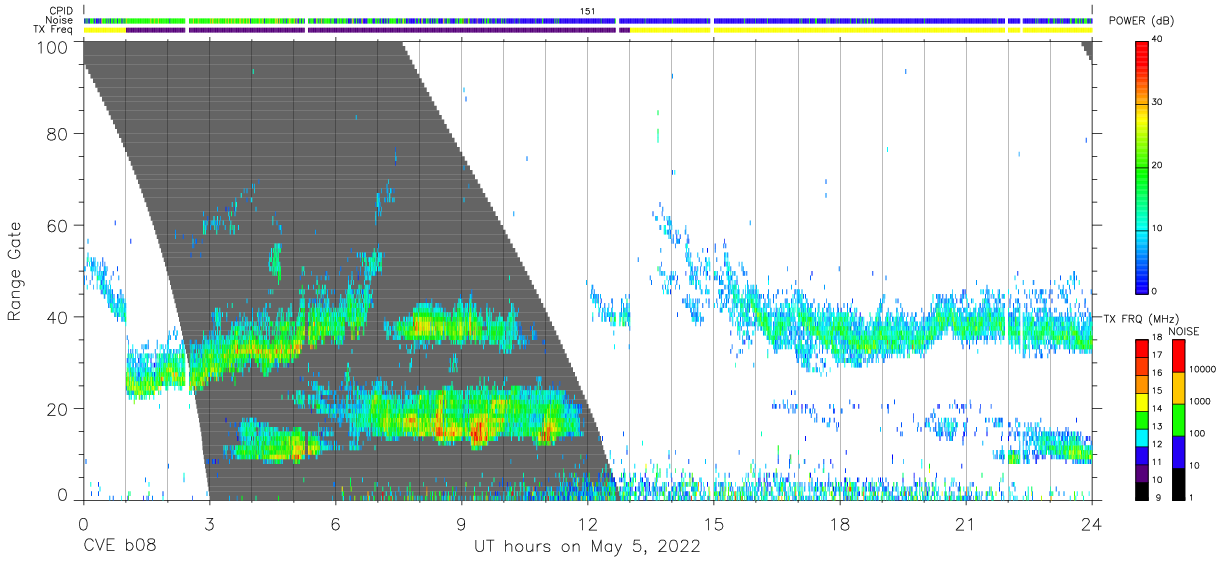Click the "CPID" row label

tap(61, 11)
